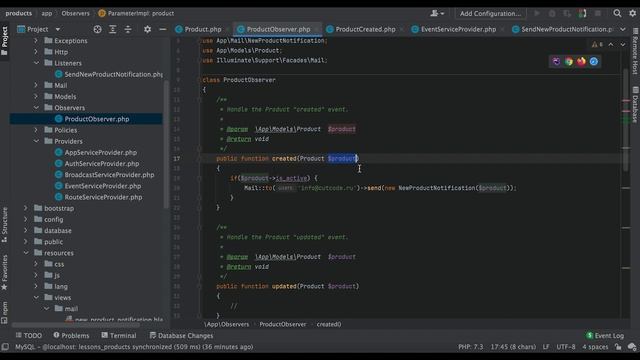Collapse the Listeners folder
This screenshot has height=360, width=640.
click(36, 63)
